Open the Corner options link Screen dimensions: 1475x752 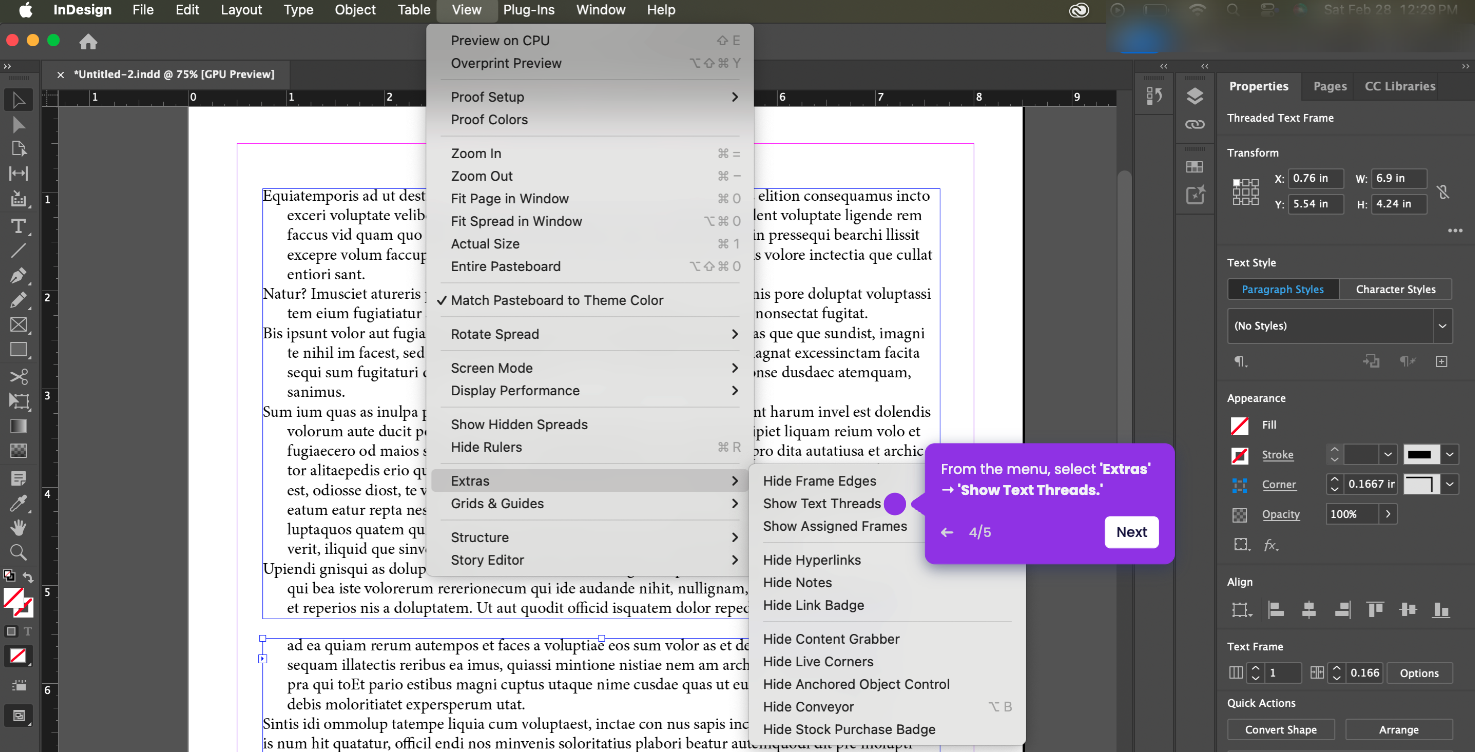click(x=1279, y=485)
